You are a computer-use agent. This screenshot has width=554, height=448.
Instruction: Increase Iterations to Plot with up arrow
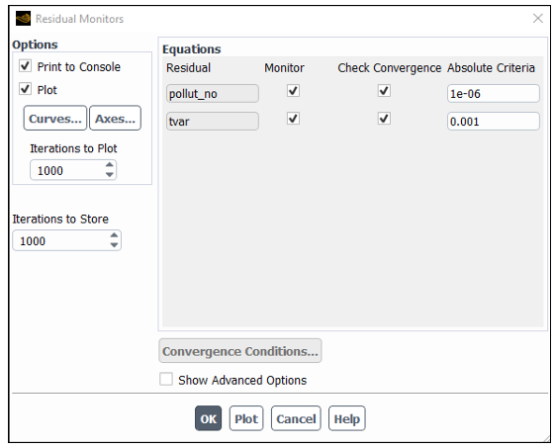tap(110, 165)
